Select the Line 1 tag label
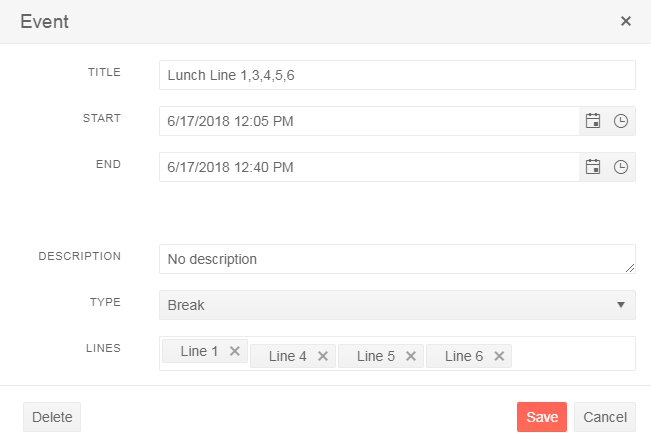651x447 pixels. 199,351
